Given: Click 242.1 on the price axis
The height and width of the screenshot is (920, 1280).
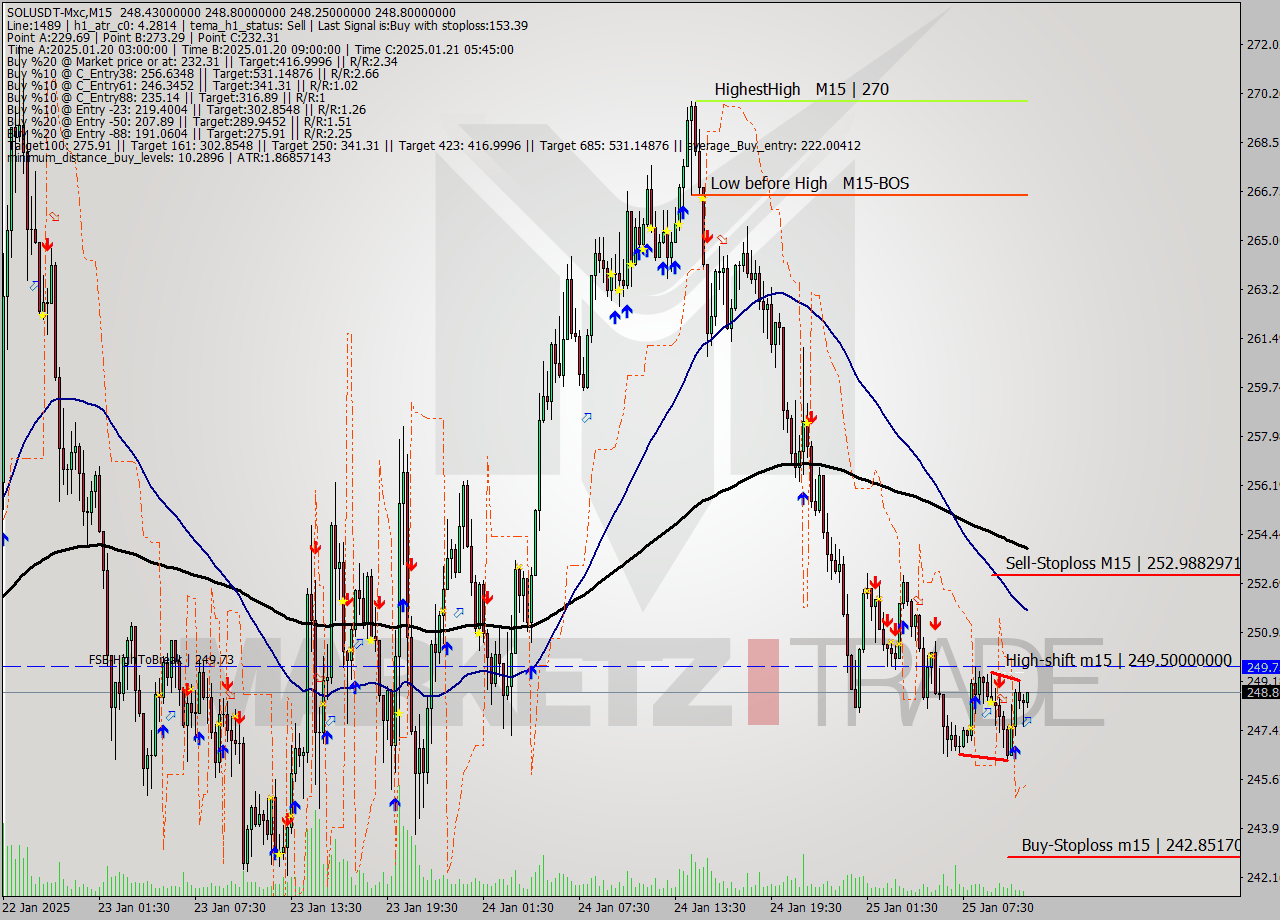Looking at the screenshot, I should tap(1262, 877).
